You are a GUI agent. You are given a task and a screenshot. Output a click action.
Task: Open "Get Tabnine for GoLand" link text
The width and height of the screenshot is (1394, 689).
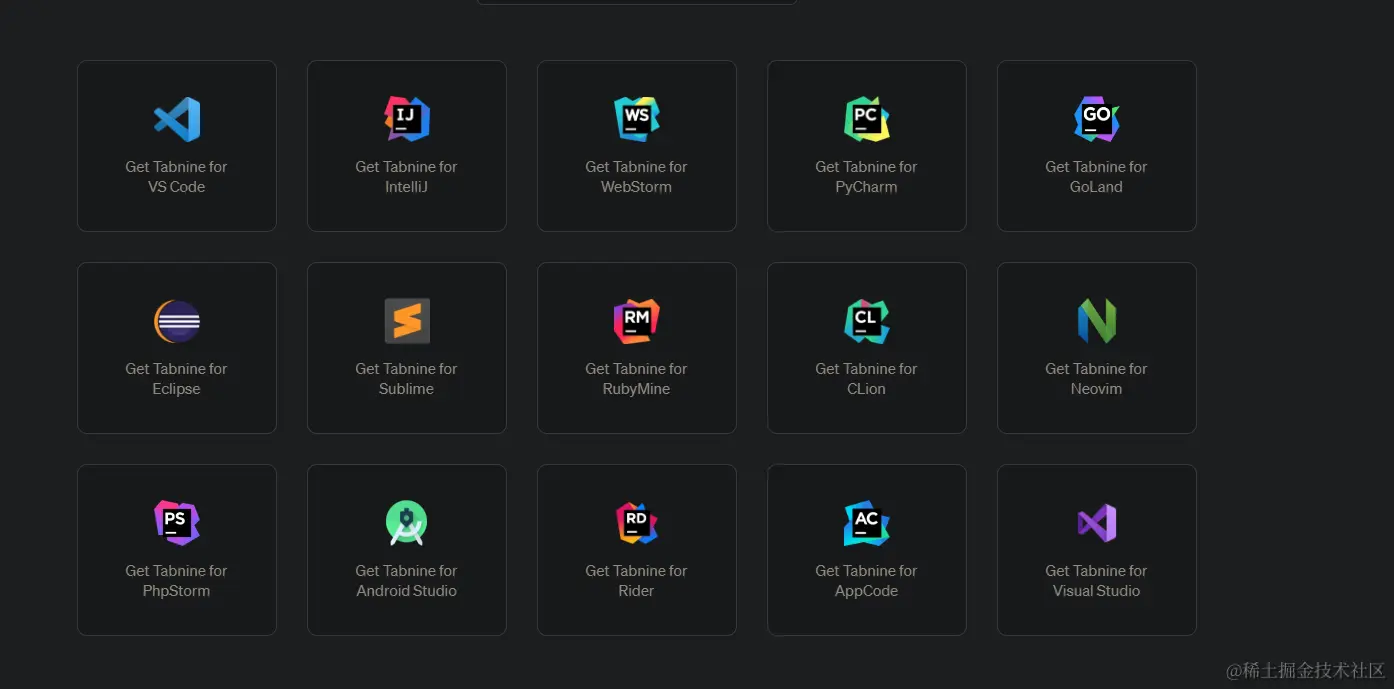coord(1097,177)
